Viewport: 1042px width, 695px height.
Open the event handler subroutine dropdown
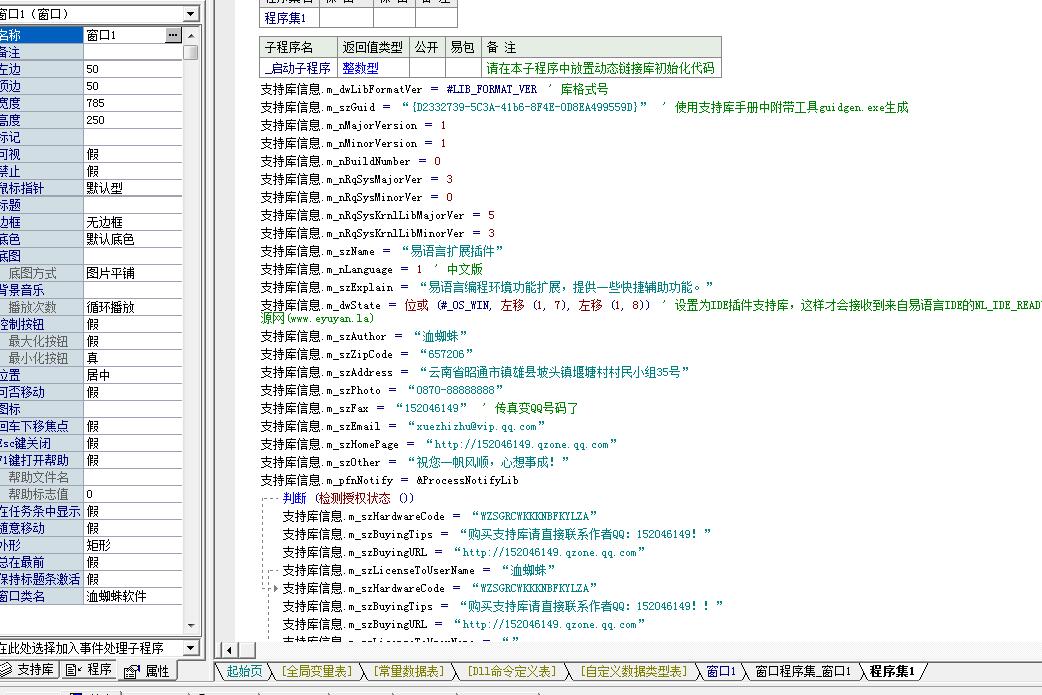point(191,648)
